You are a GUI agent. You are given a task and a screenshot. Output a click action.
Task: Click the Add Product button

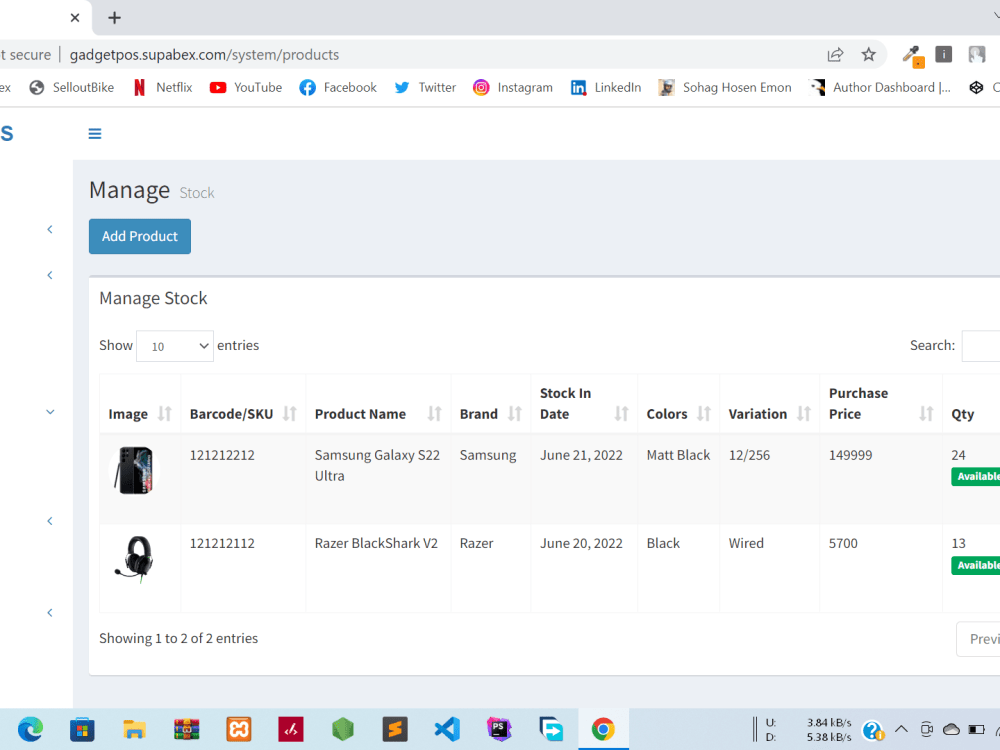(139, 236)
